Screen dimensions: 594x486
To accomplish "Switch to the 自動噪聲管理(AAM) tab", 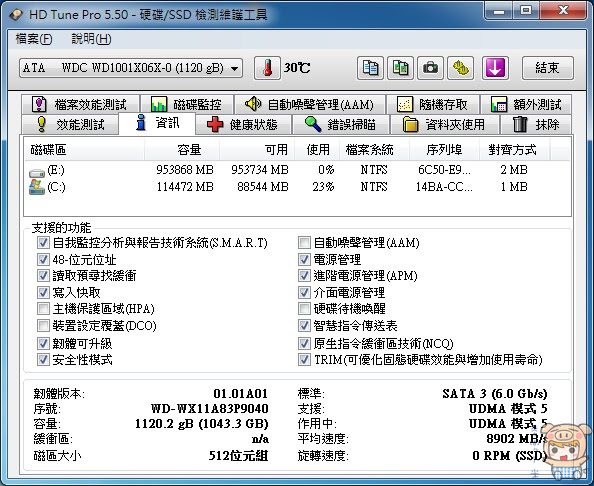I will [310, 105].
